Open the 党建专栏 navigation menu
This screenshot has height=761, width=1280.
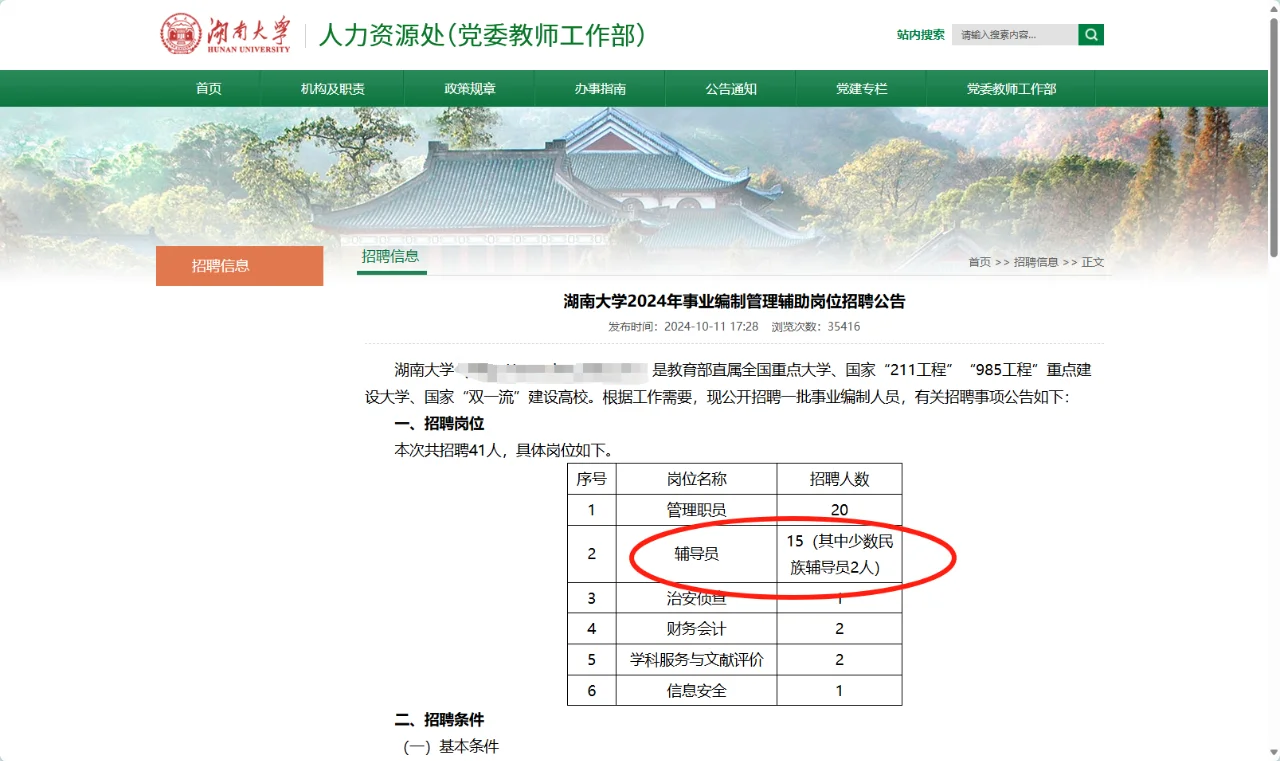point(862,89)
